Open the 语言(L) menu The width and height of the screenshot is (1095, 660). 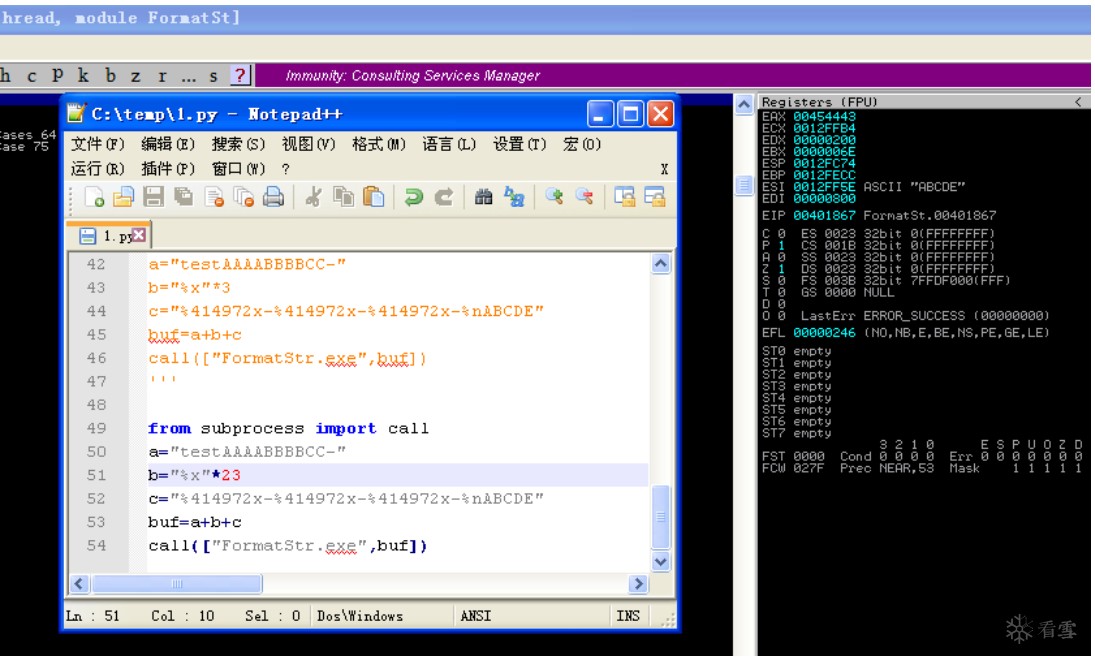point(449,145)
